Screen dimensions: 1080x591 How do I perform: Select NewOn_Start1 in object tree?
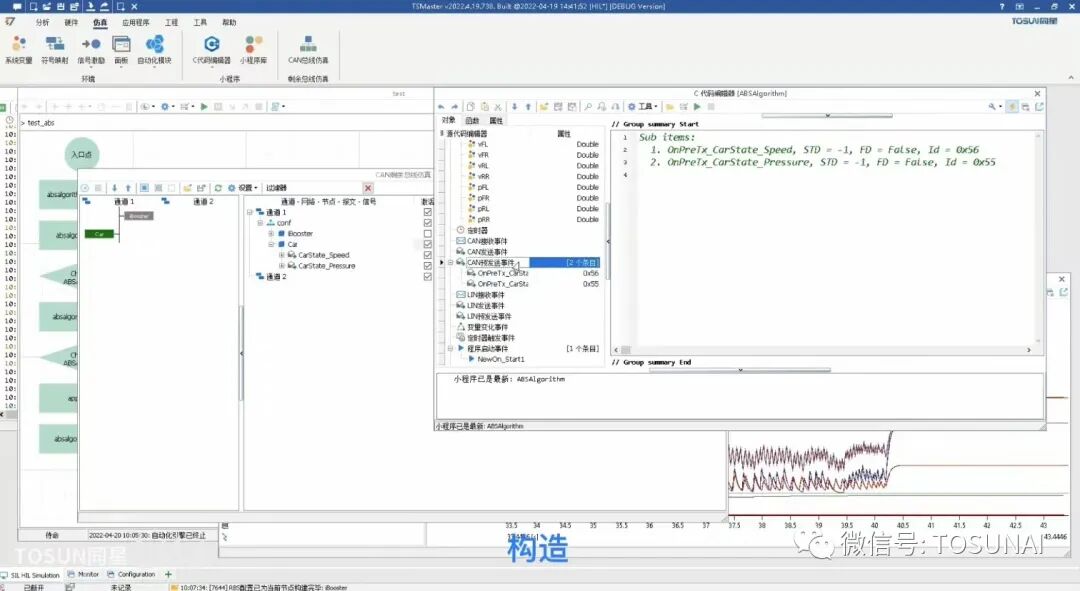(x=501, y=360)
